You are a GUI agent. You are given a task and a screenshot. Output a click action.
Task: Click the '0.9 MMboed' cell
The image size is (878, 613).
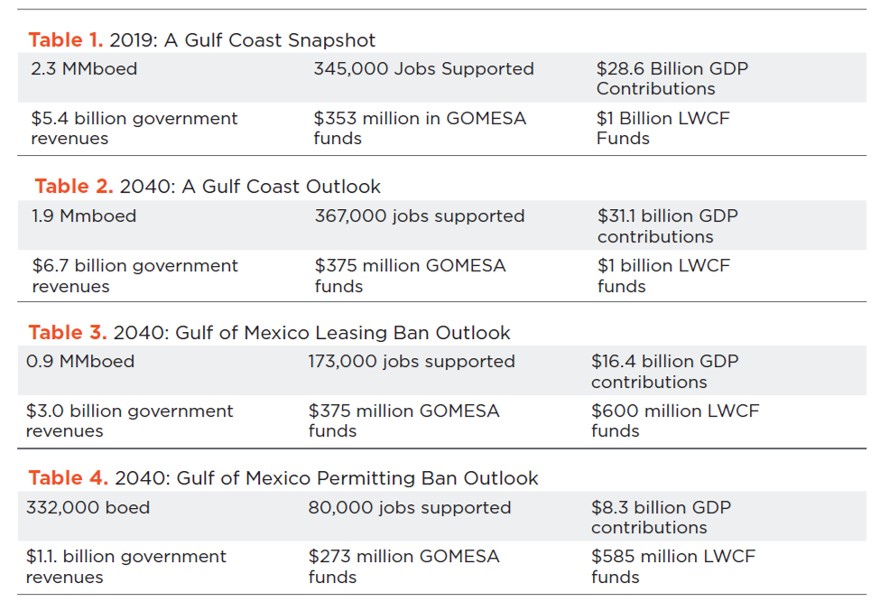coord(80,362)
